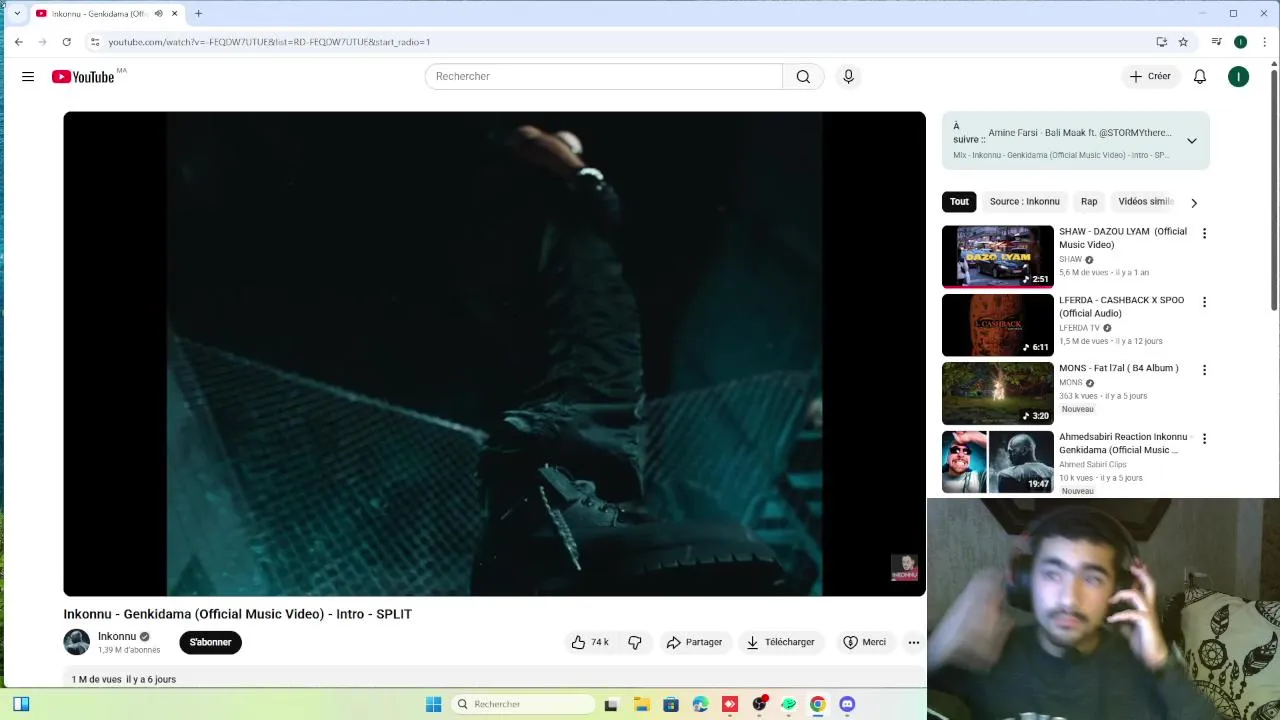Screen dimensions: 1280x720
Task: Select the Source : Inkonnu chip
Action: pyautogui.click(x=1024, y=202)
